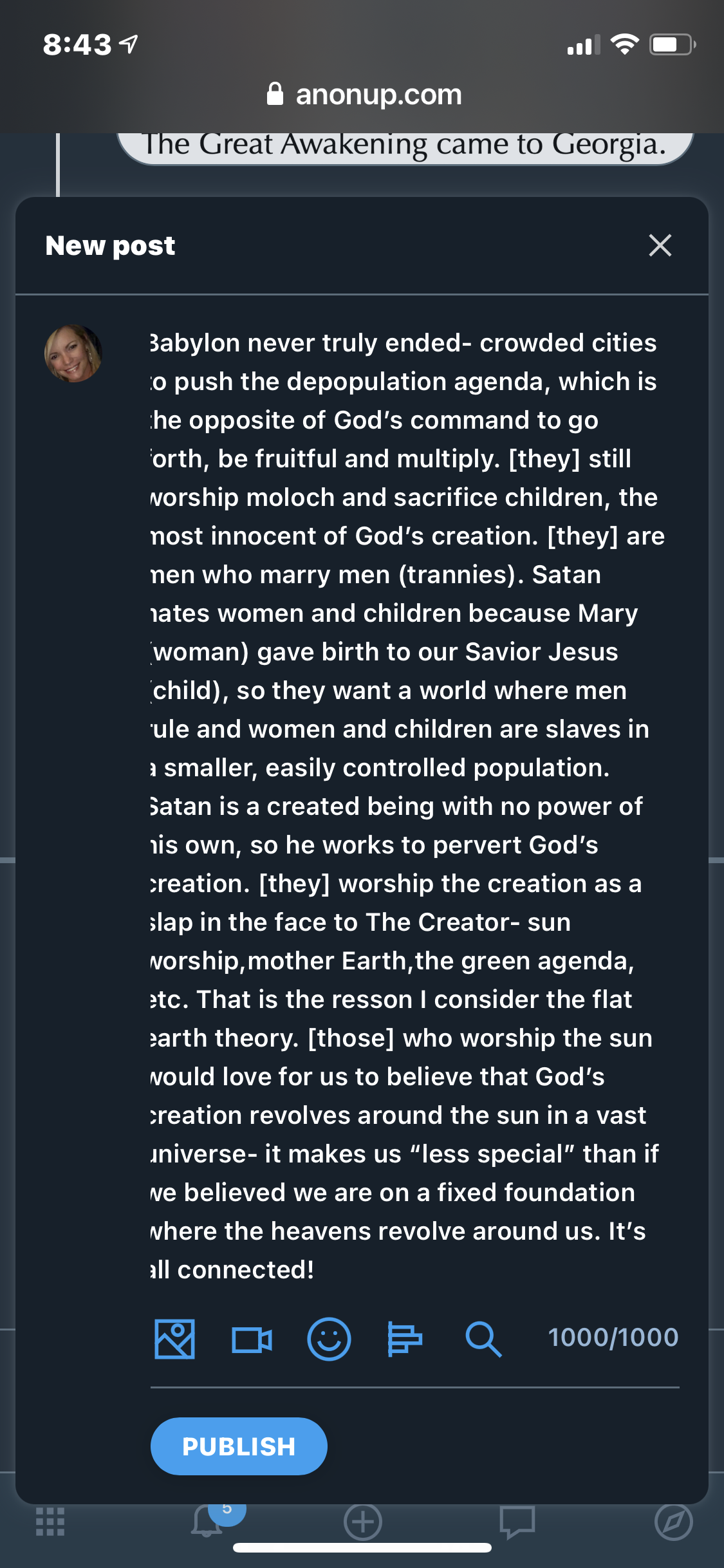Tap the New post dialog title
This screenshot has width=724, height=1568.
(110, 245)
